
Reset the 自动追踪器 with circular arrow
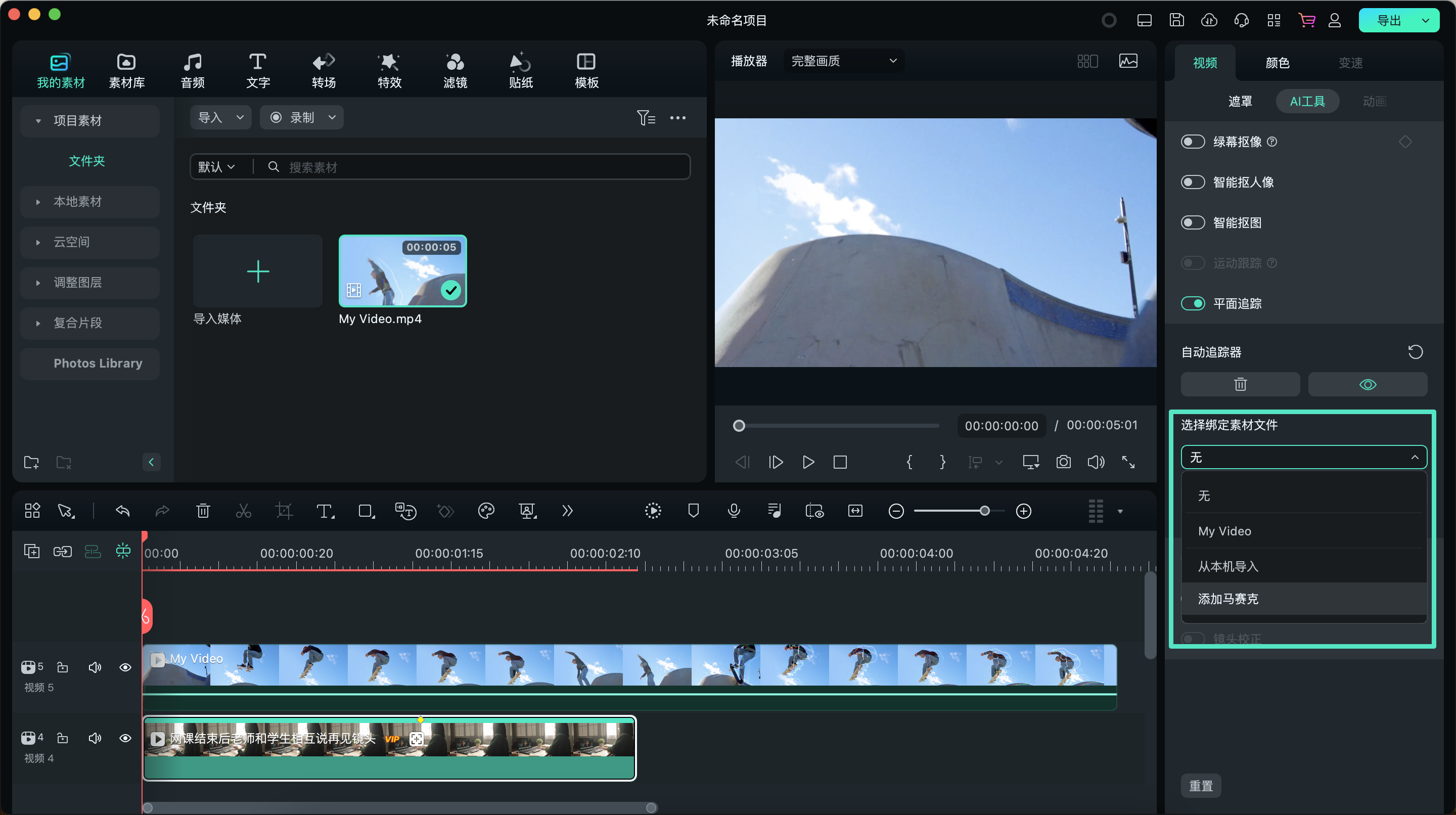[1416, 352]
